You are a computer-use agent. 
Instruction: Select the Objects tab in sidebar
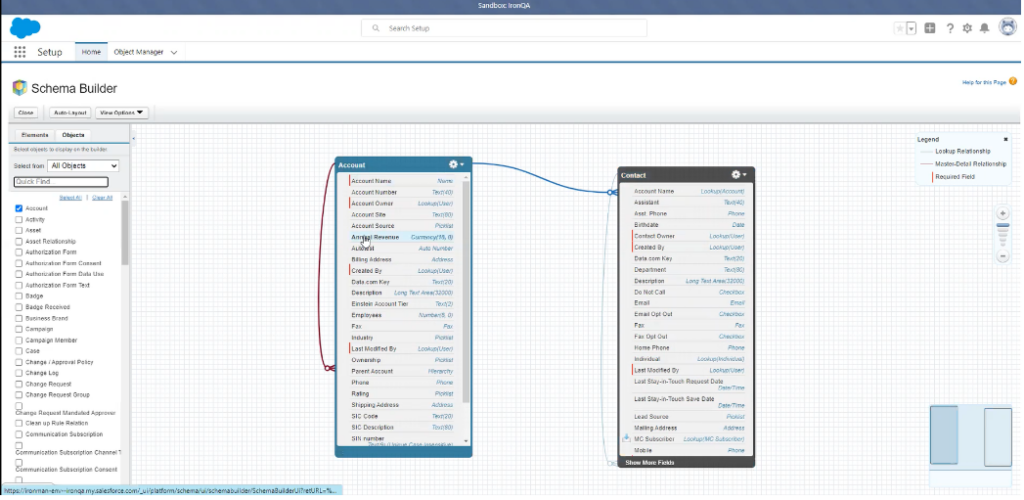pyautogui.click(x=73, y=135)
